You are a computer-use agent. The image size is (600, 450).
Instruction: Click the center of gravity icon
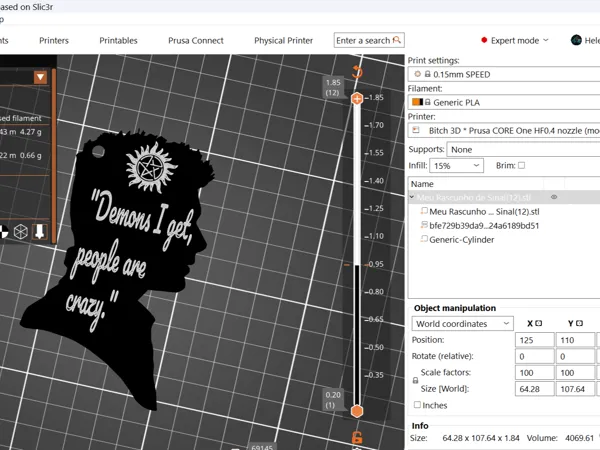(x=3, y=232)
